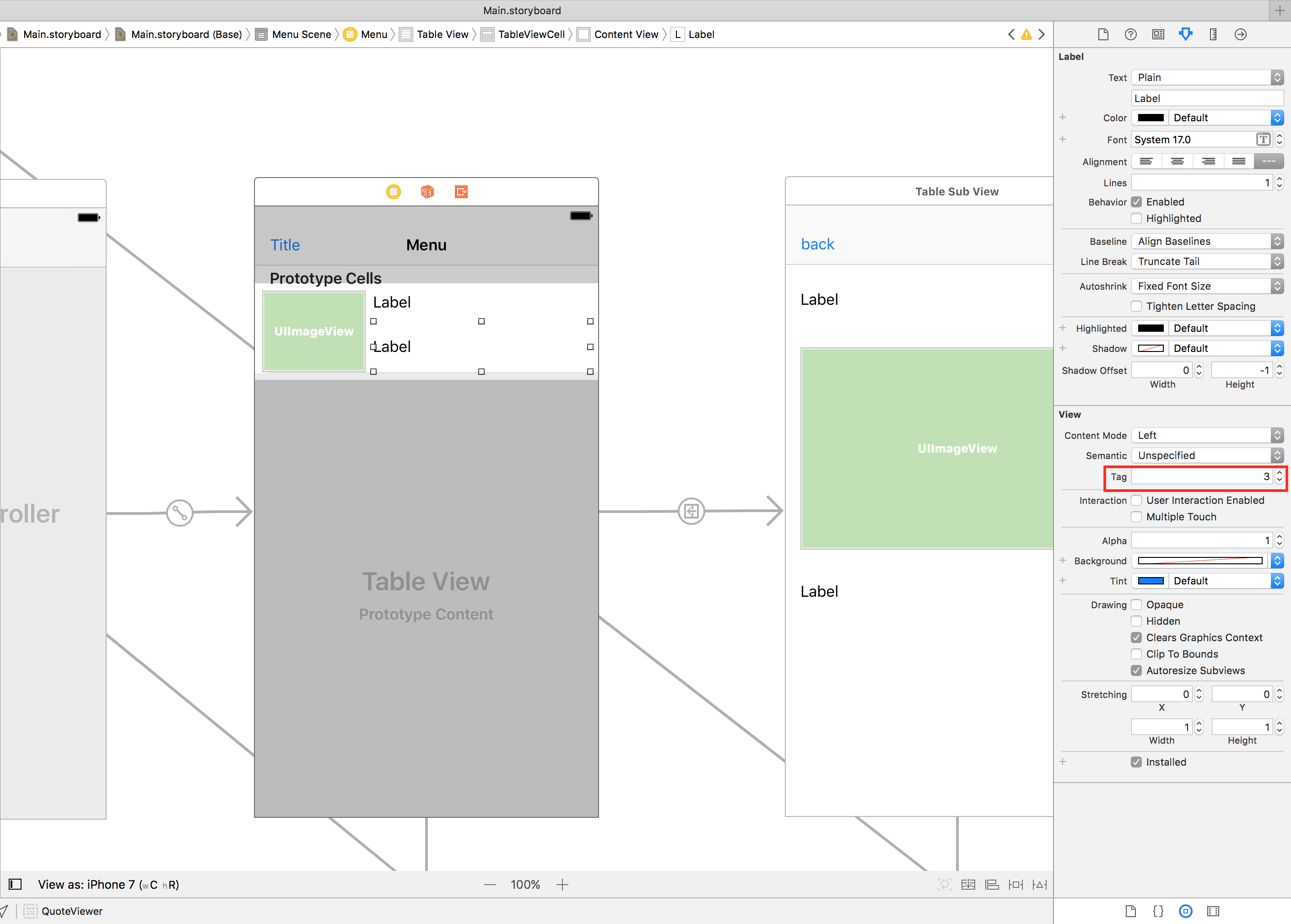Screen dimensions: 1291x924
Task: Open Content Mode Left dropdown
Action: pos(1207,435)
